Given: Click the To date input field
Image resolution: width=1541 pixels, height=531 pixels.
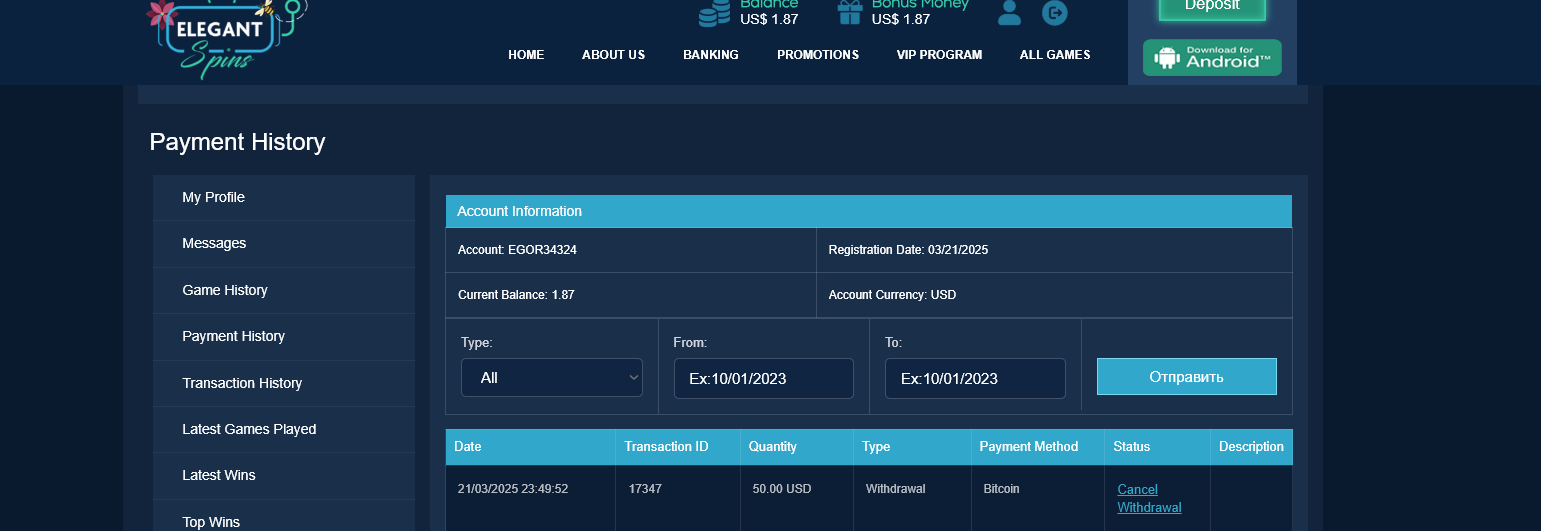Looking at the screenshot, I should (975, 379).
